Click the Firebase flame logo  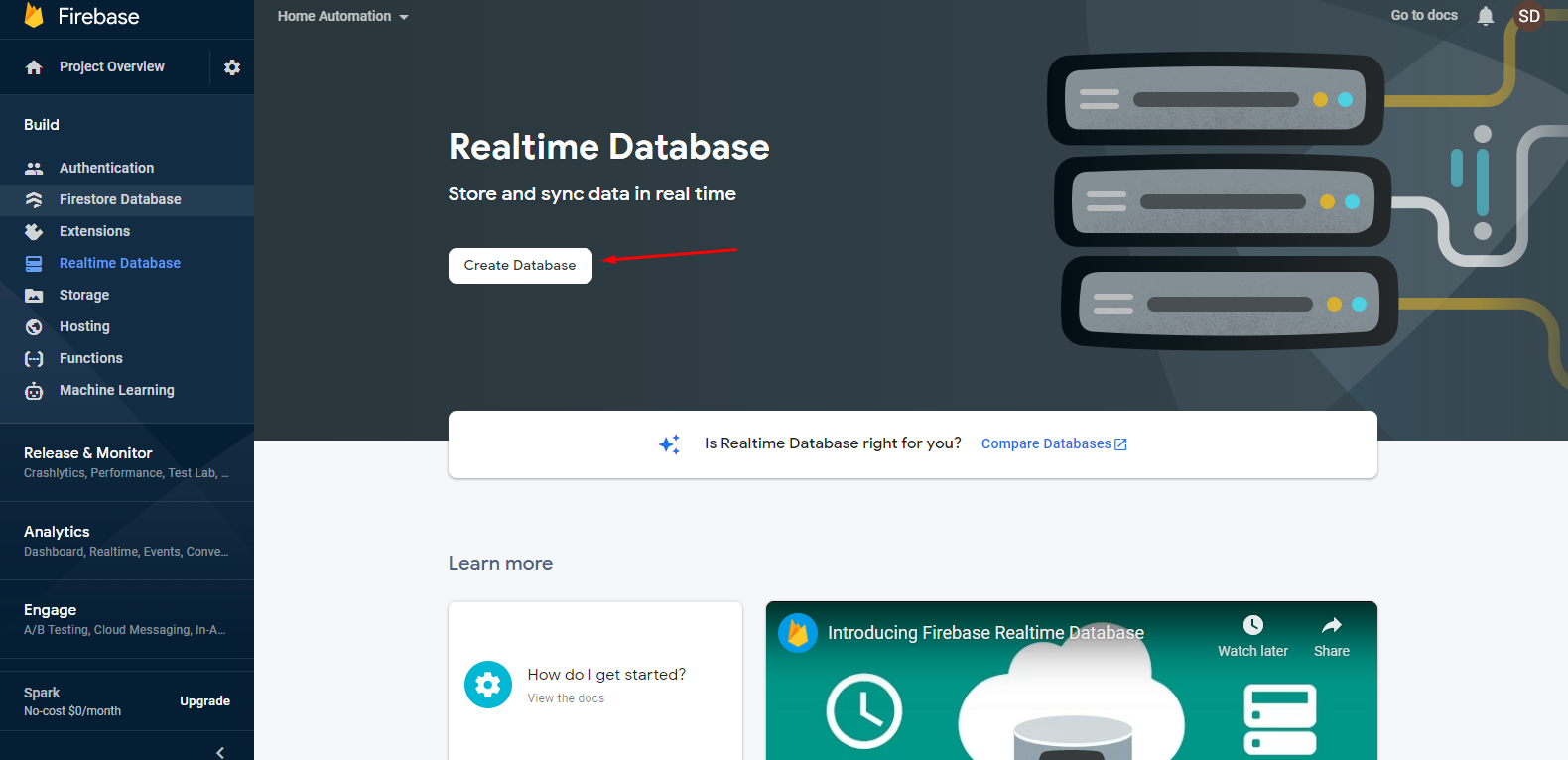pyautogui.click(x=34, y=15)
